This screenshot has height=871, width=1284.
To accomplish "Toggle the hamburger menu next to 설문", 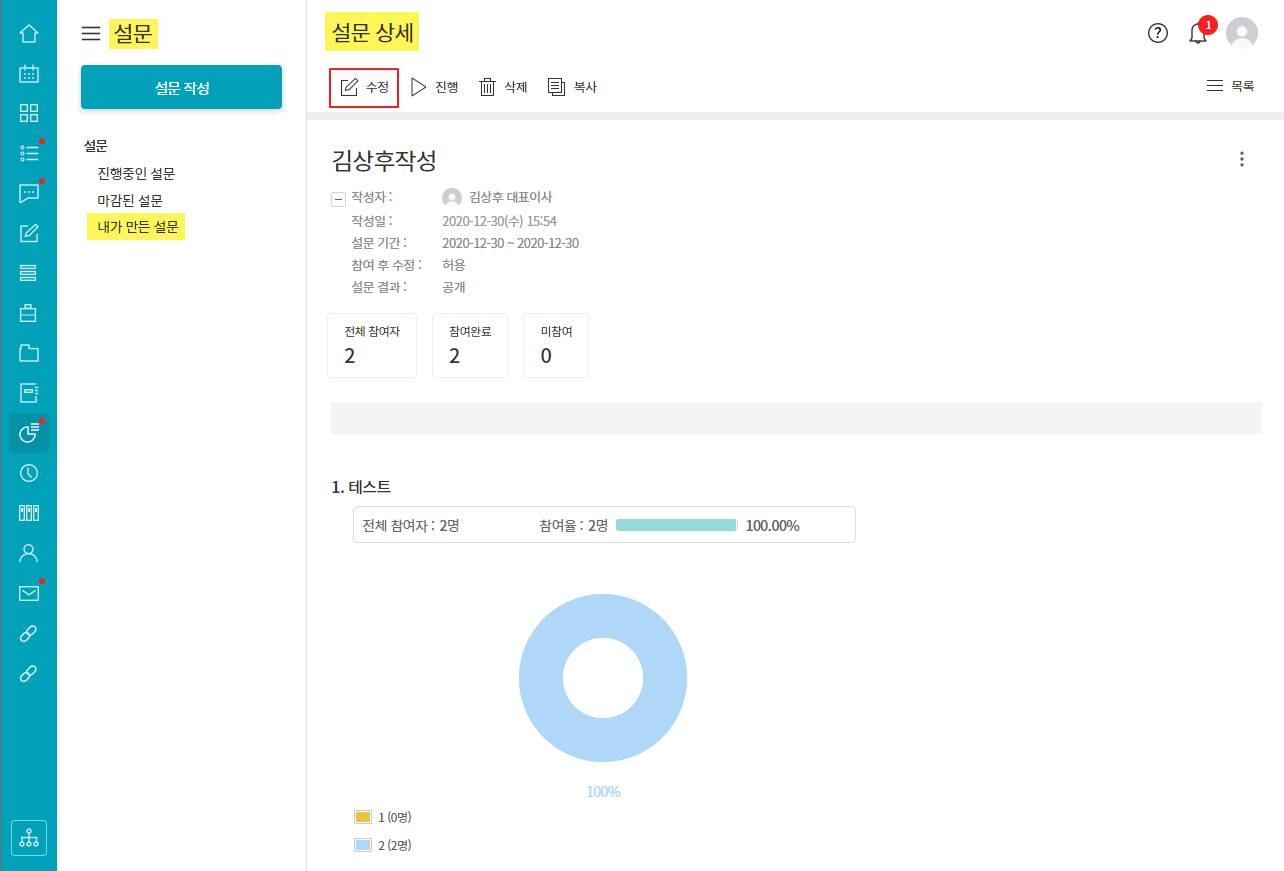I will 91,34.
